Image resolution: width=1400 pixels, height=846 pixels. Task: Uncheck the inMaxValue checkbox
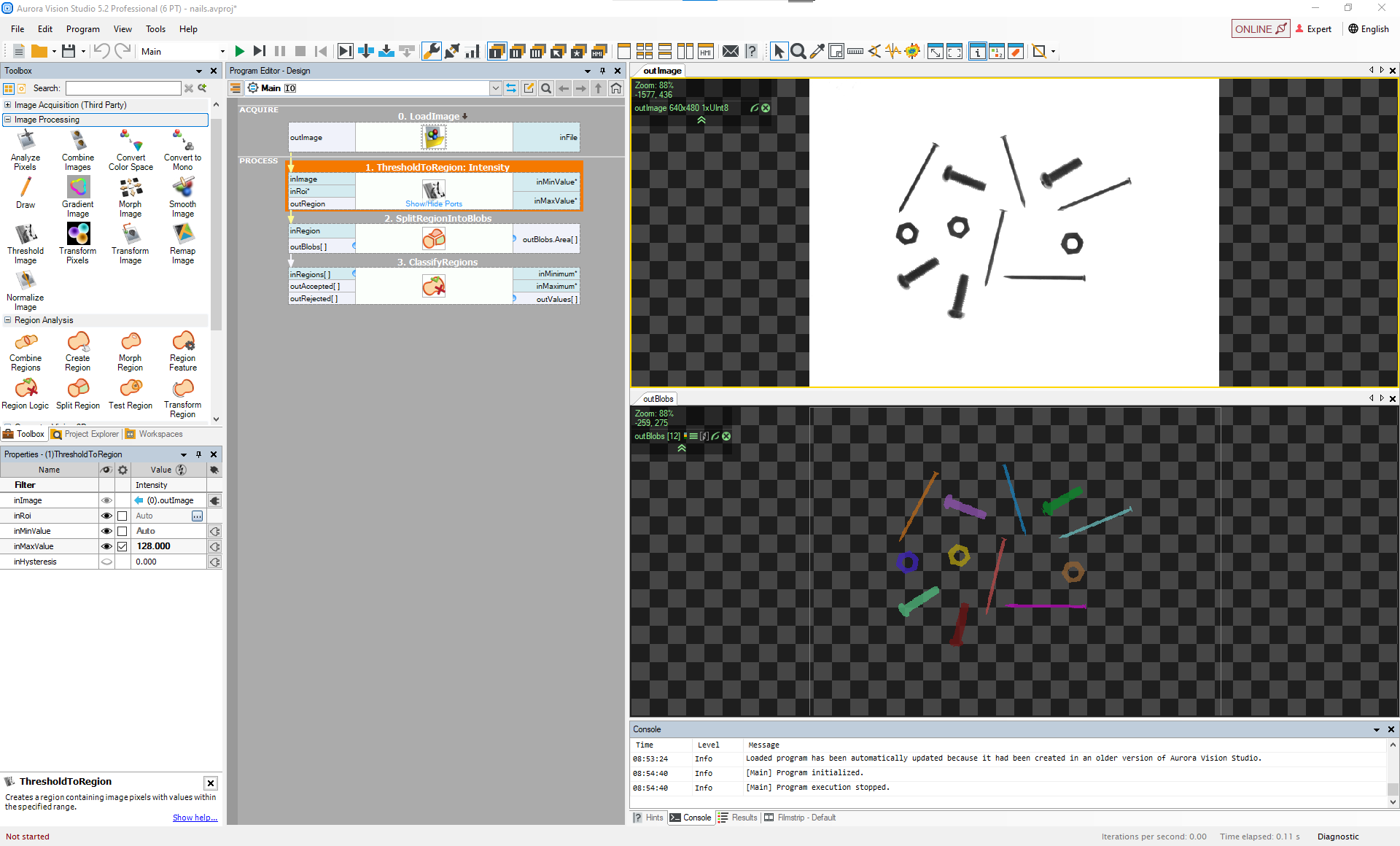click(x=122, y=546)
